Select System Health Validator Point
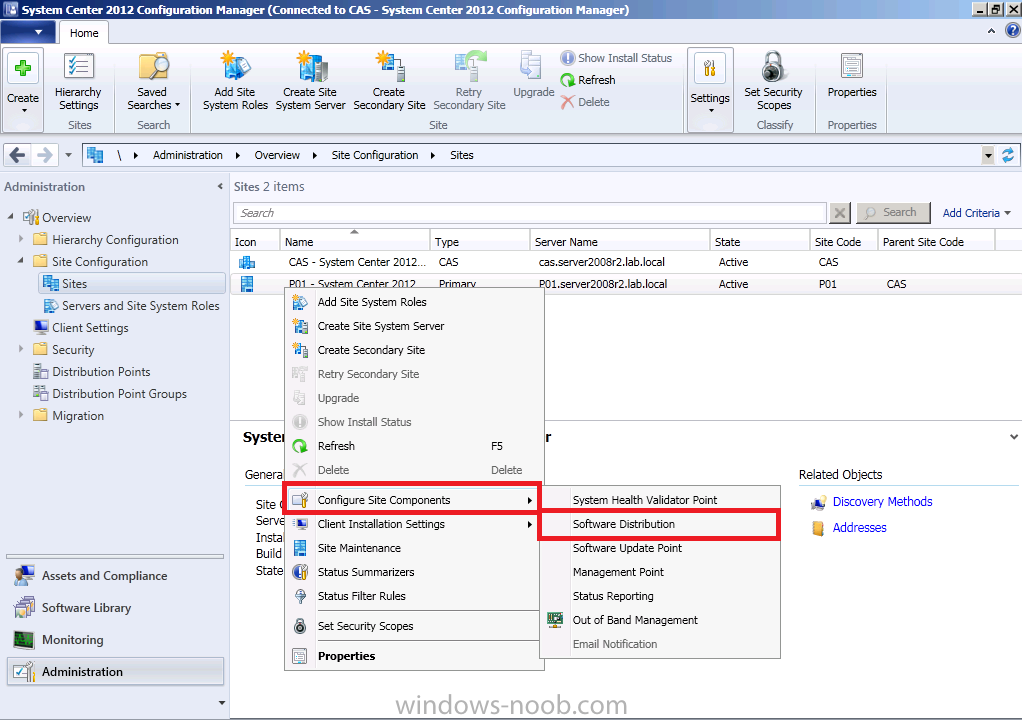The height and width of the screenshot is (720, 1022). tap(660, 500)
